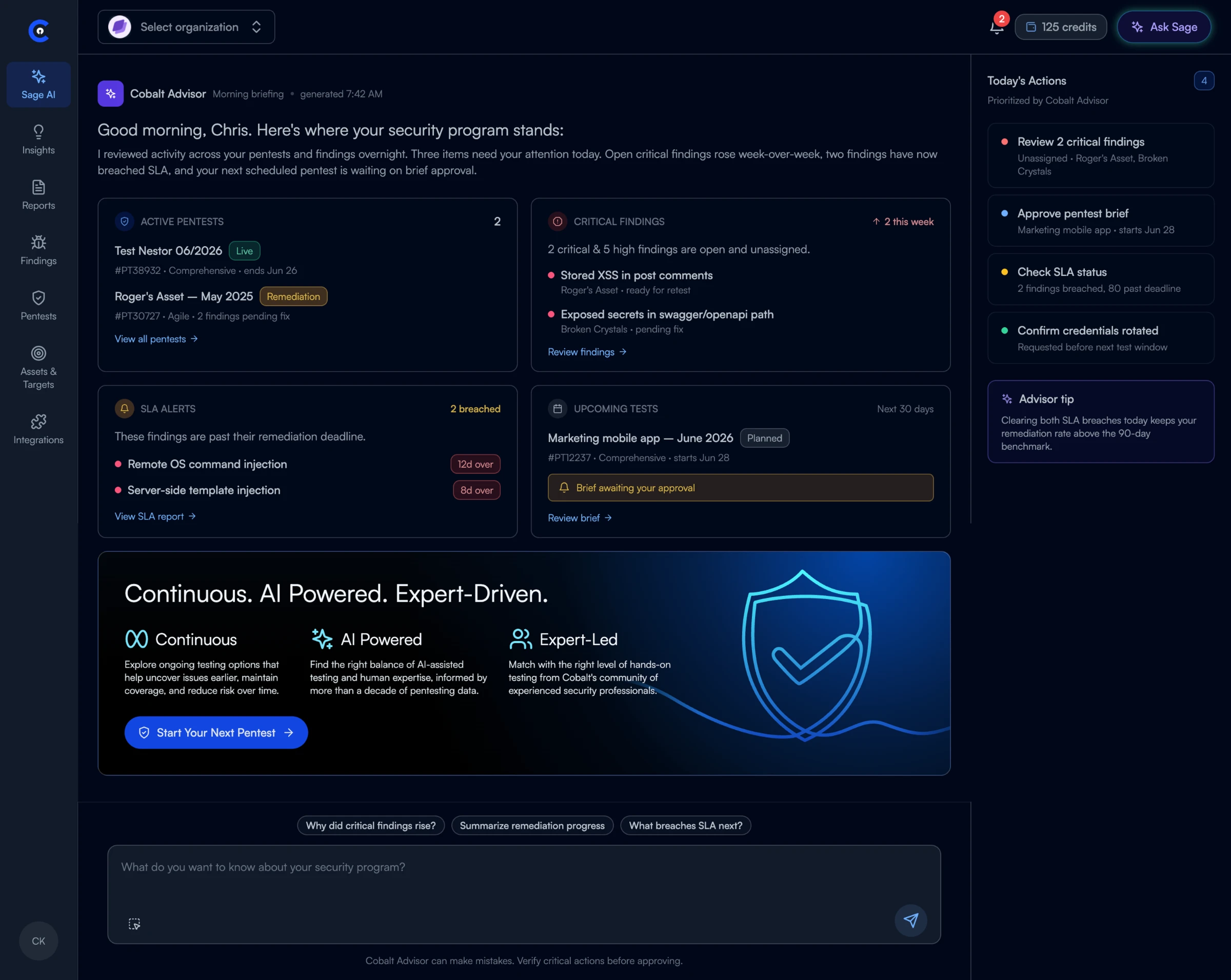The image size is (1231, 980).
Task: Open Test Nestor 06/2026 pentest
Action: click(168, 251)
